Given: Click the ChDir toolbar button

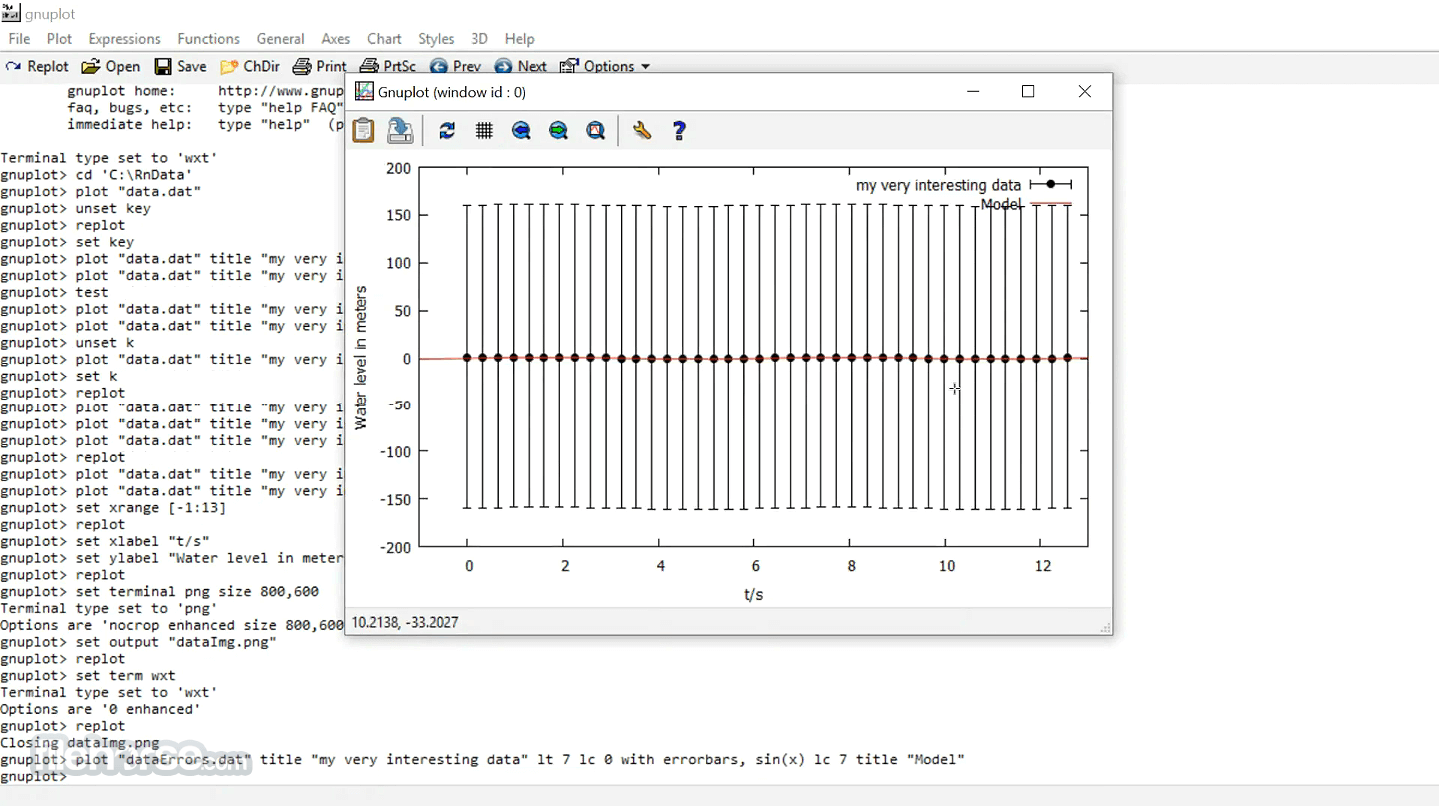Looking at the screenshot, I should click(250, 66).
